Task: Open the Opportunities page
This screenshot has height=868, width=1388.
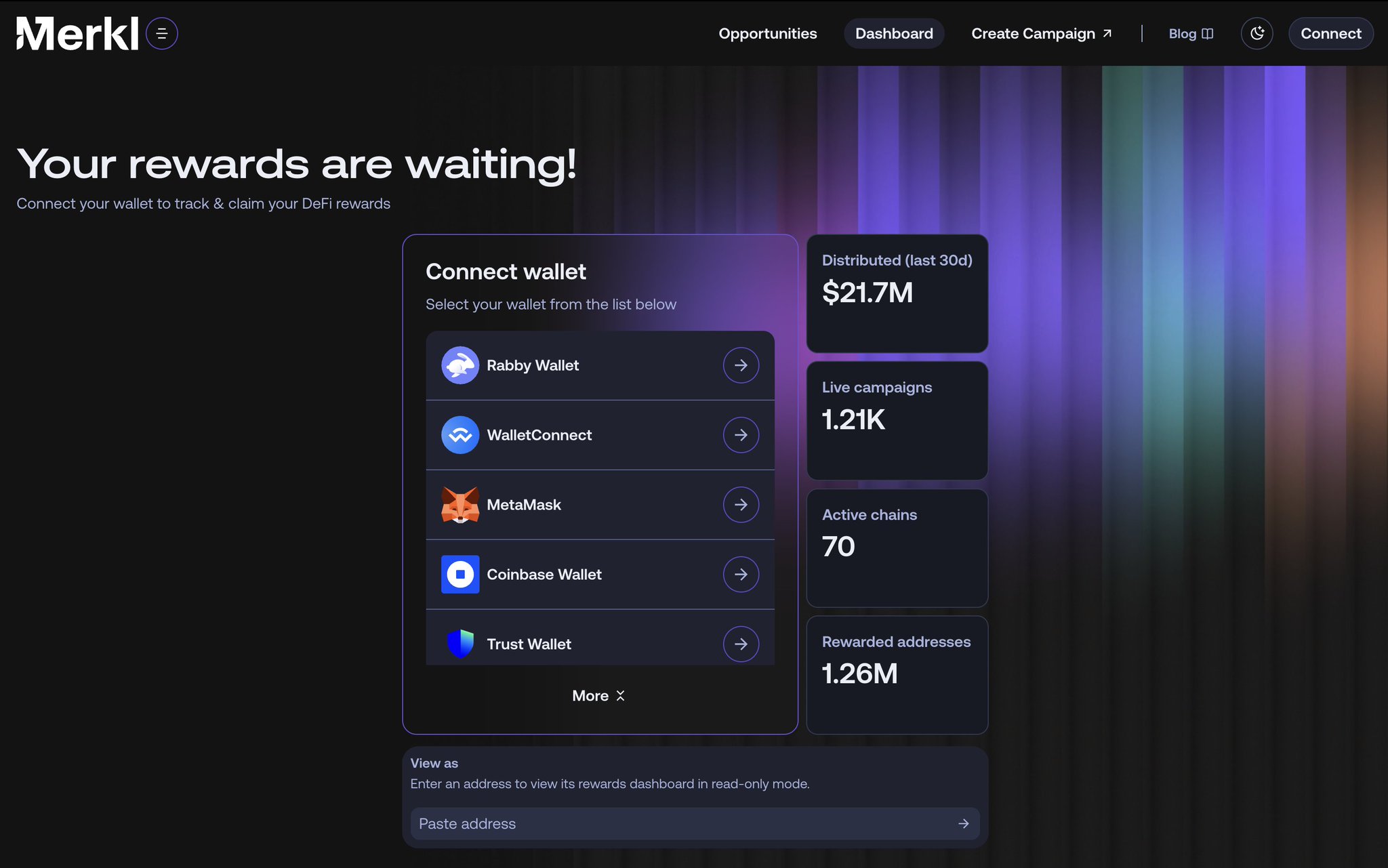Action: coord(767,33)
